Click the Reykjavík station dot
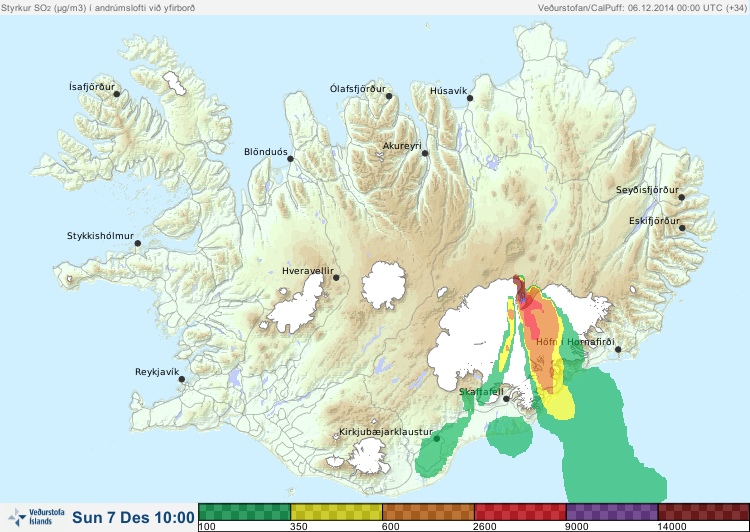This screenshot has height=532, width=750. click(182, 379)
